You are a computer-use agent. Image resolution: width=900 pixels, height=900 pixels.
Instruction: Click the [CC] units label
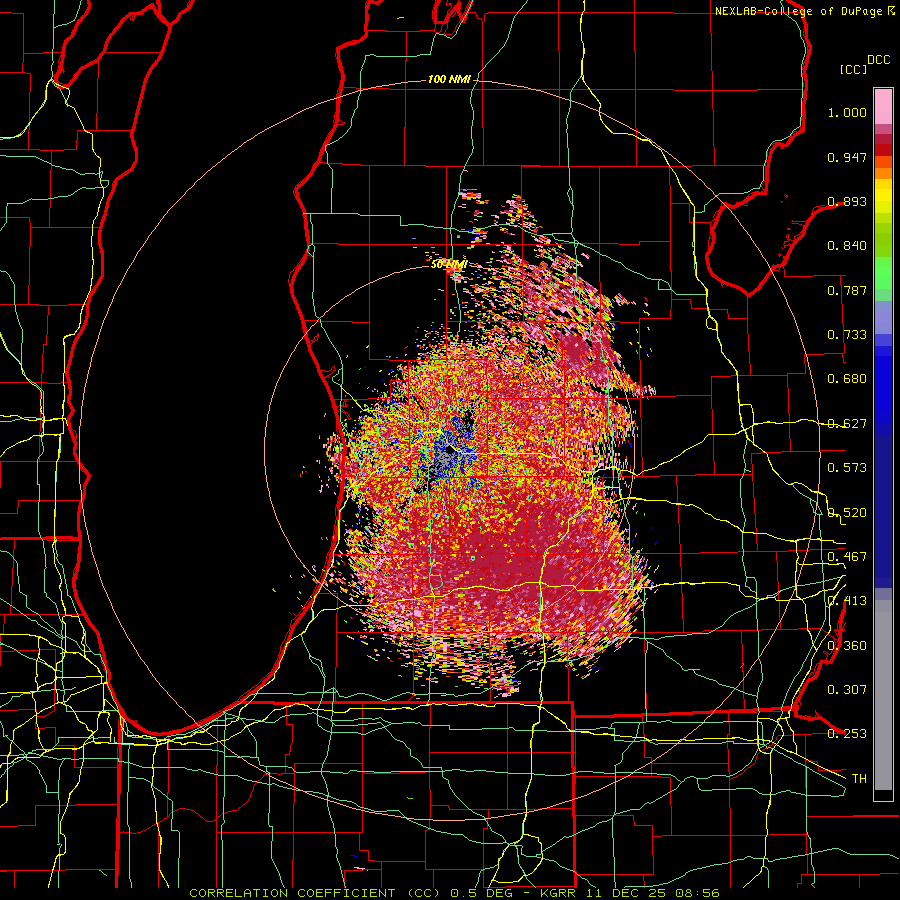tap(854, 69)
